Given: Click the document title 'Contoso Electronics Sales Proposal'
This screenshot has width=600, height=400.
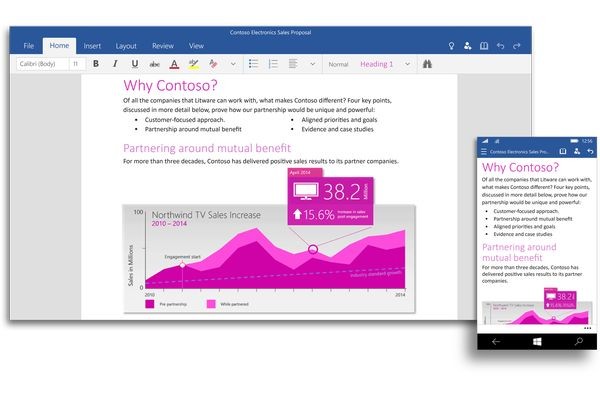Looking at the screenshot, I should coord(271,33).
